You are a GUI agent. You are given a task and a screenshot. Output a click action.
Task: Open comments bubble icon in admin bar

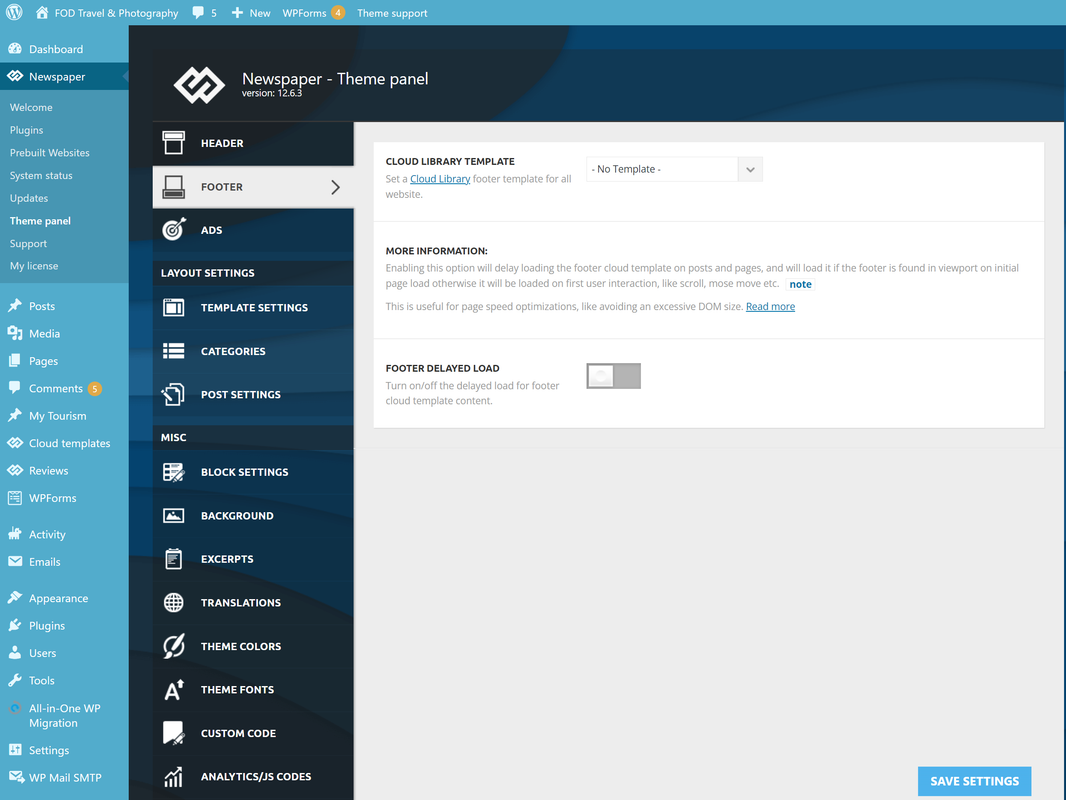tap(198, 12)
